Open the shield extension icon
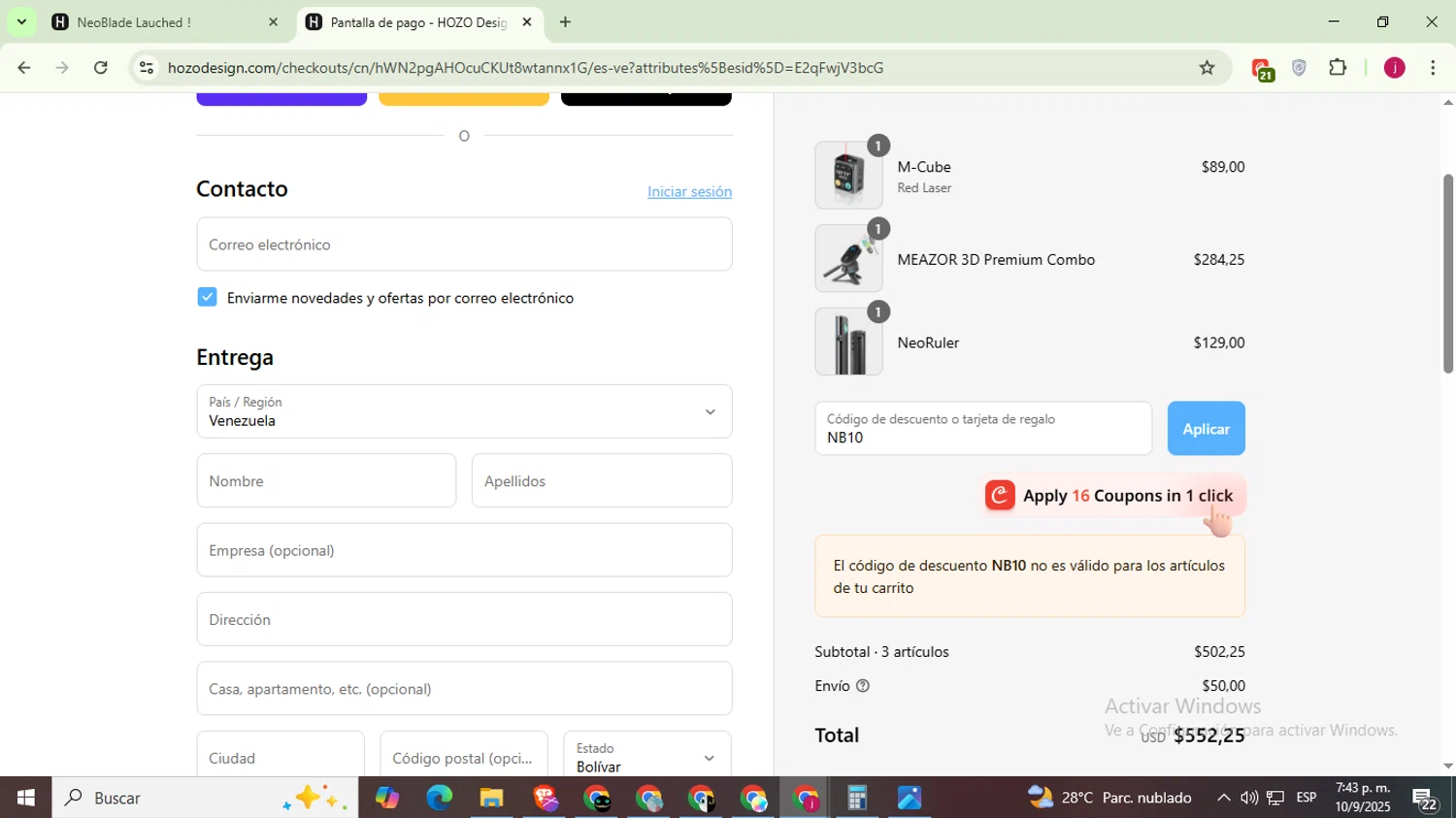 coord(1299,68)
